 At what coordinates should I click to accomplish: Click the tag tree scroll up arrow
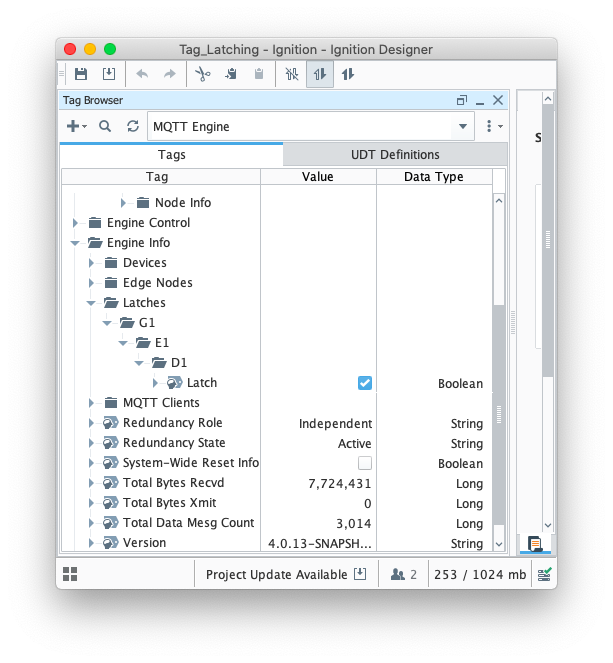click(499, 201)
